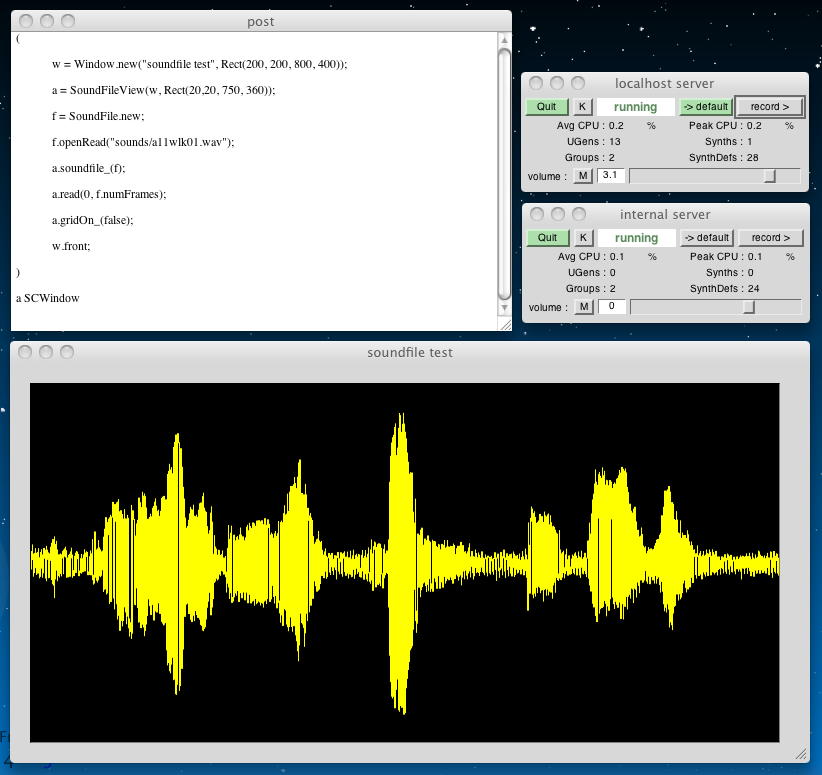
Task: Close the soundfile test window
Action: pos(25,352)
